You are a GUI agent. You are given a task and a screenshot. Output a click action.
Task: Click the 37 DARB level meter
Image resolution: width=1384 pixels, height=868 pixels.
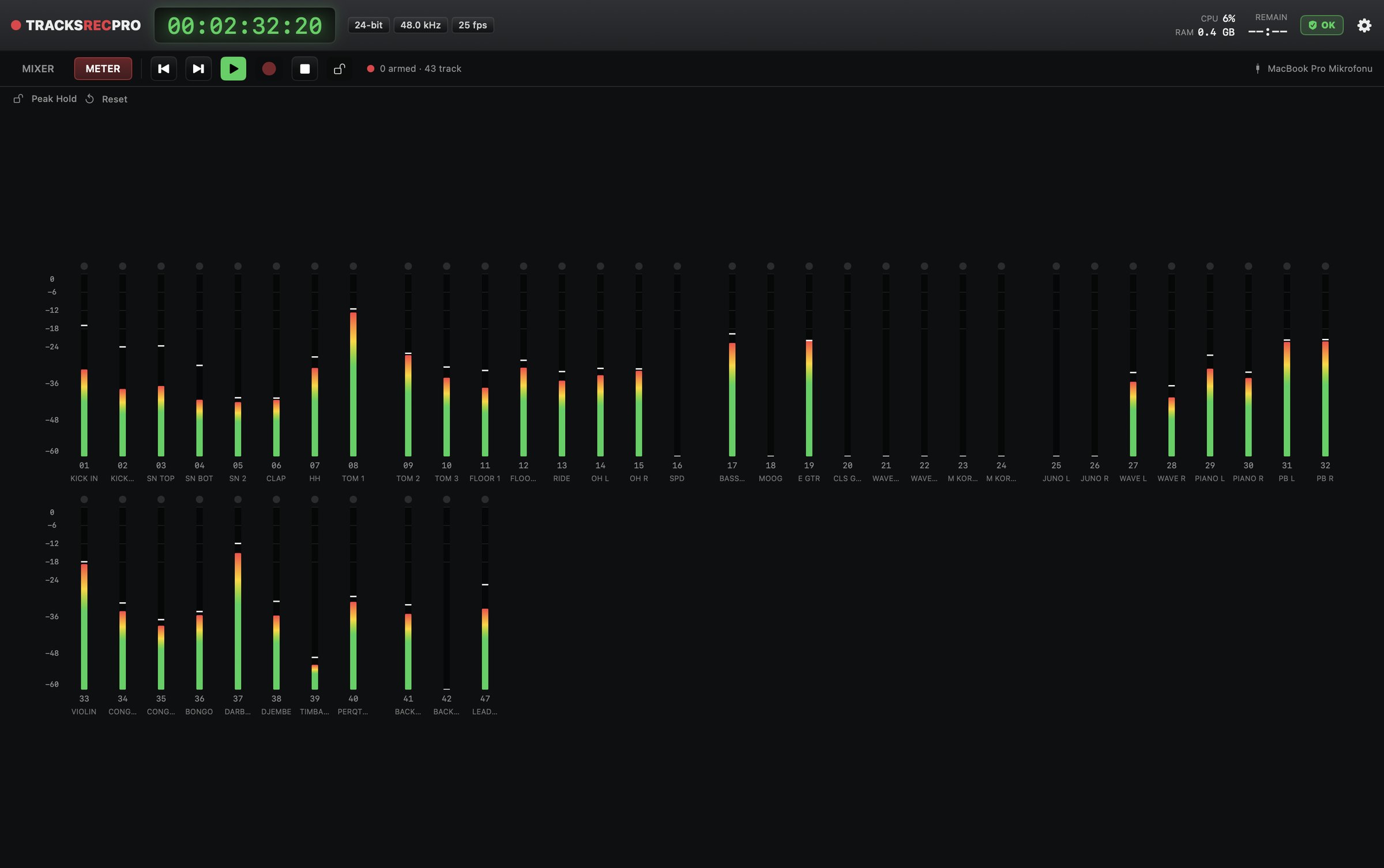click(238, 599)
